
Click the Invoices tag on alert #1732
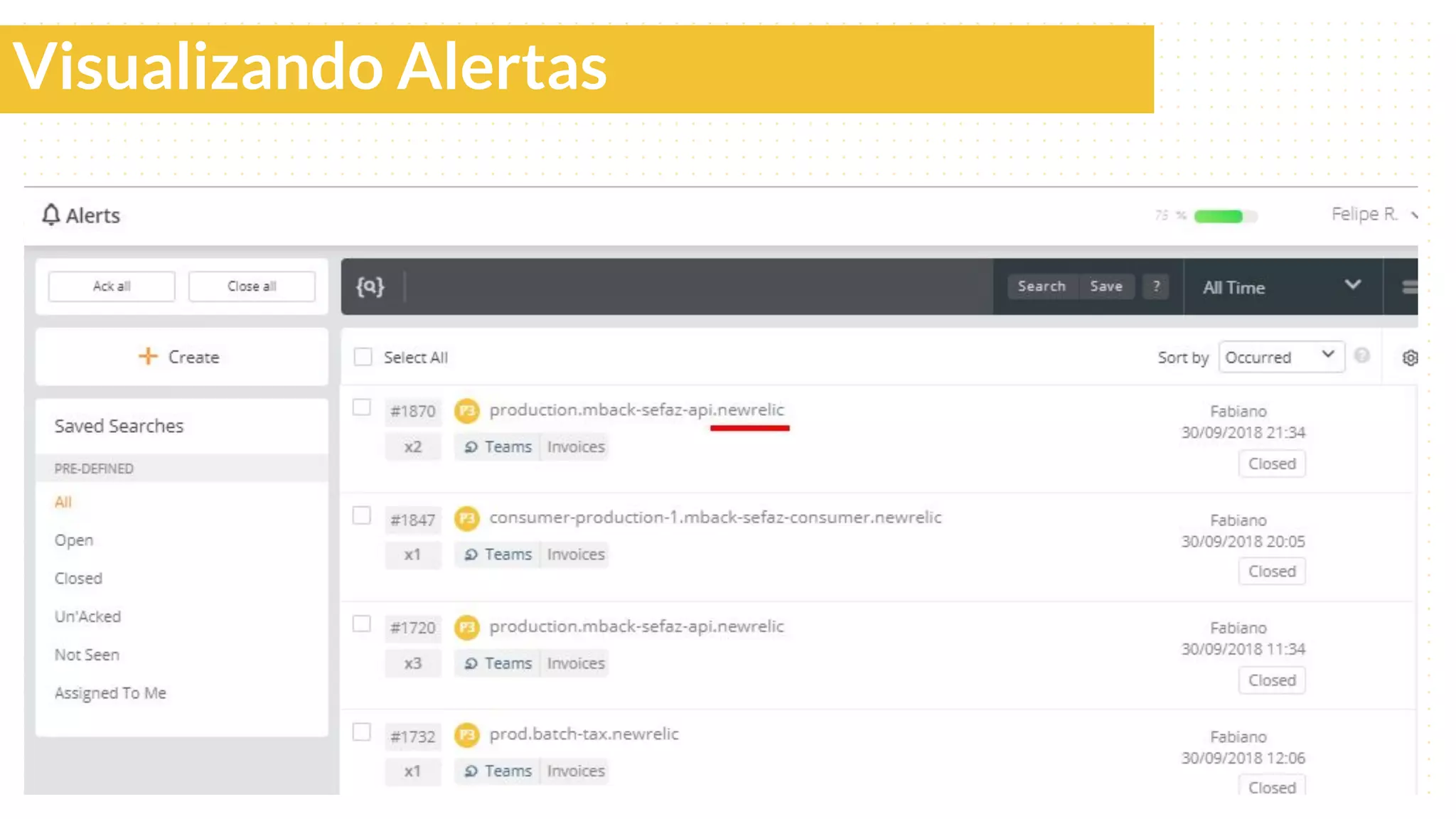coord(576,771)
